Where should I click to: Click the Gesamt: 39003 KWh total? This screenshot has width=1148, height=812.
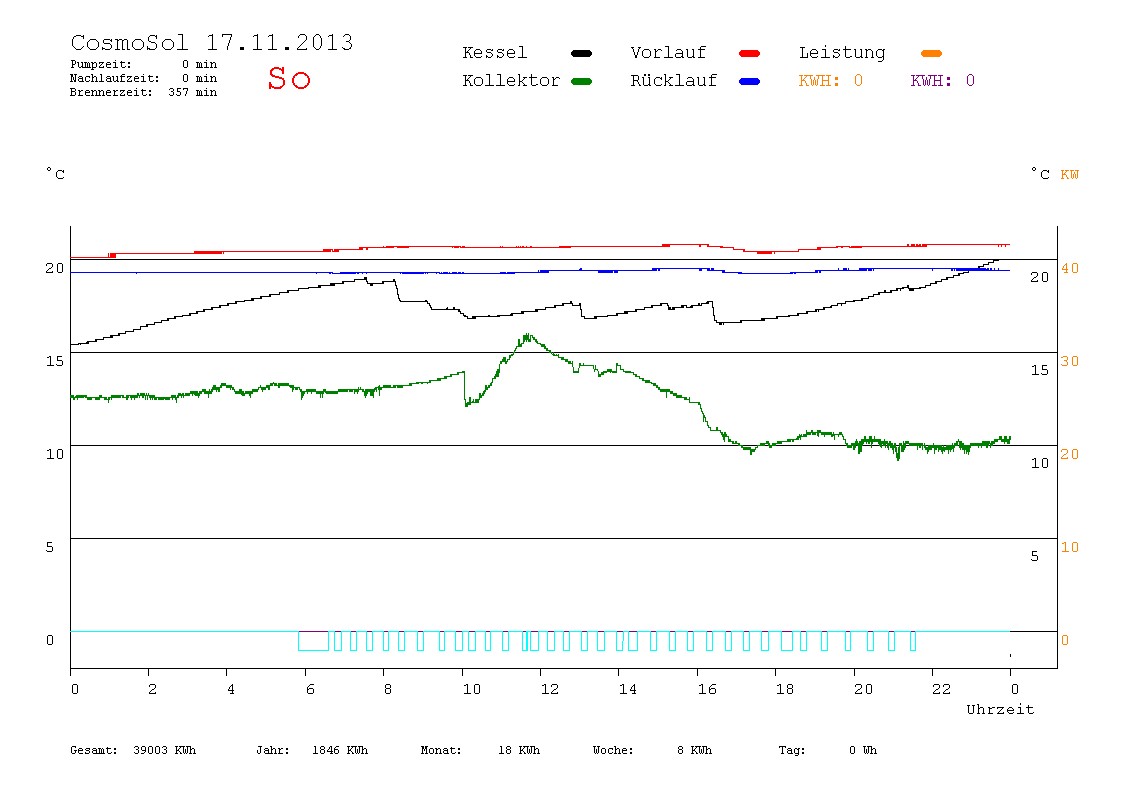tap(133, 750)
